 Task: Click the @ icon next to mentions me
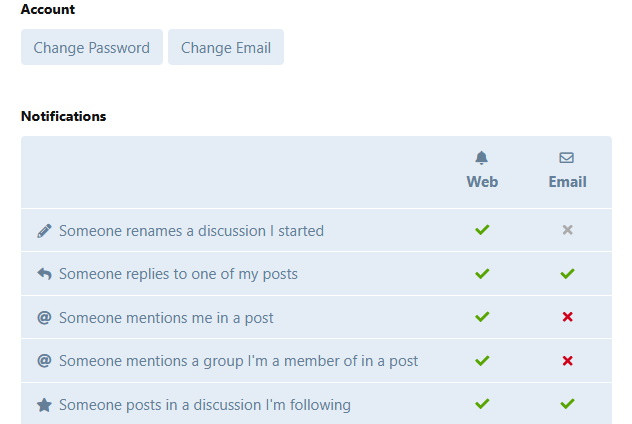pyautogui.click(x=44, y=318)
